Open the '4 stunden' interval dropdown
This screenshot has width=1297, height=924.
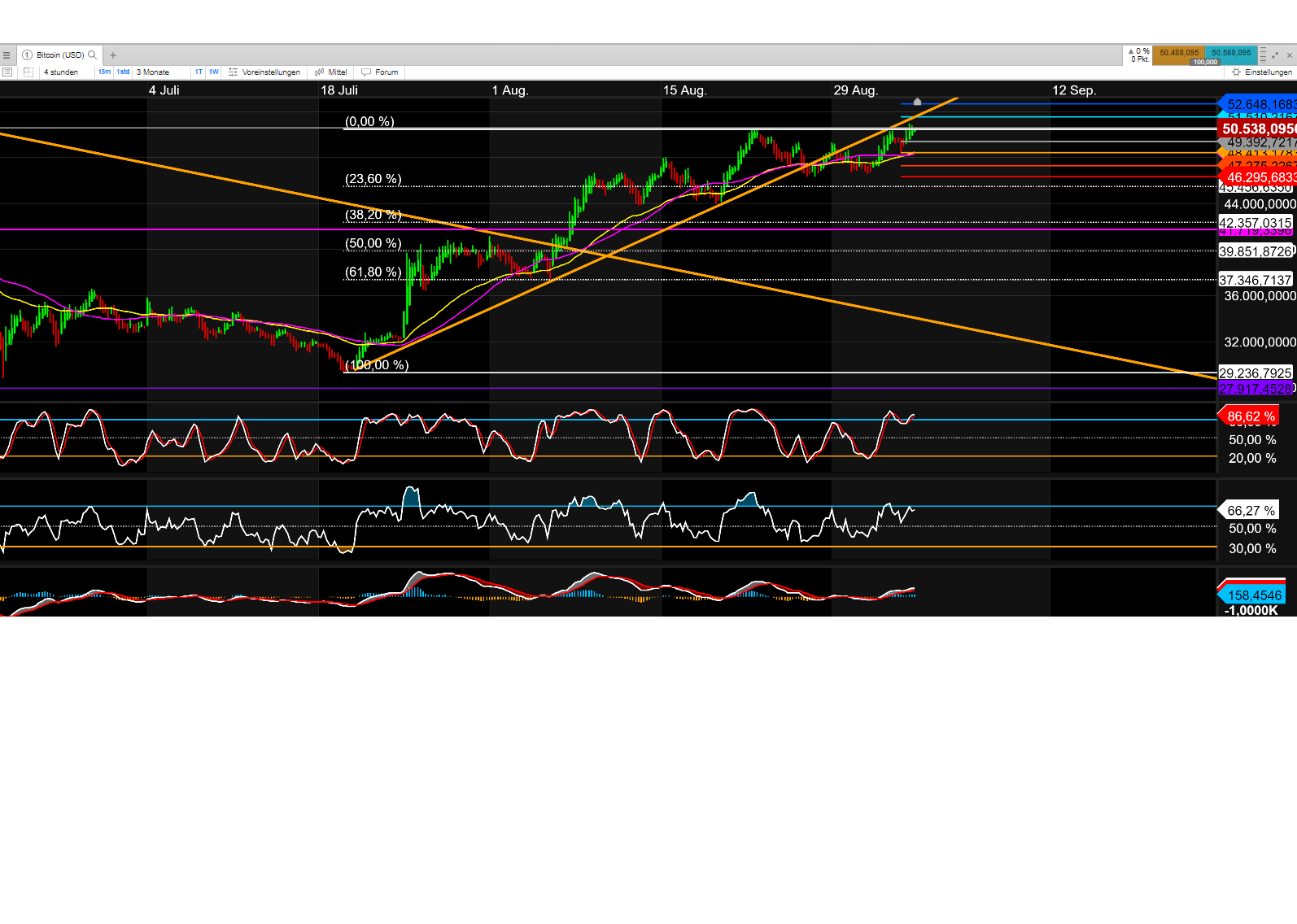65,72
